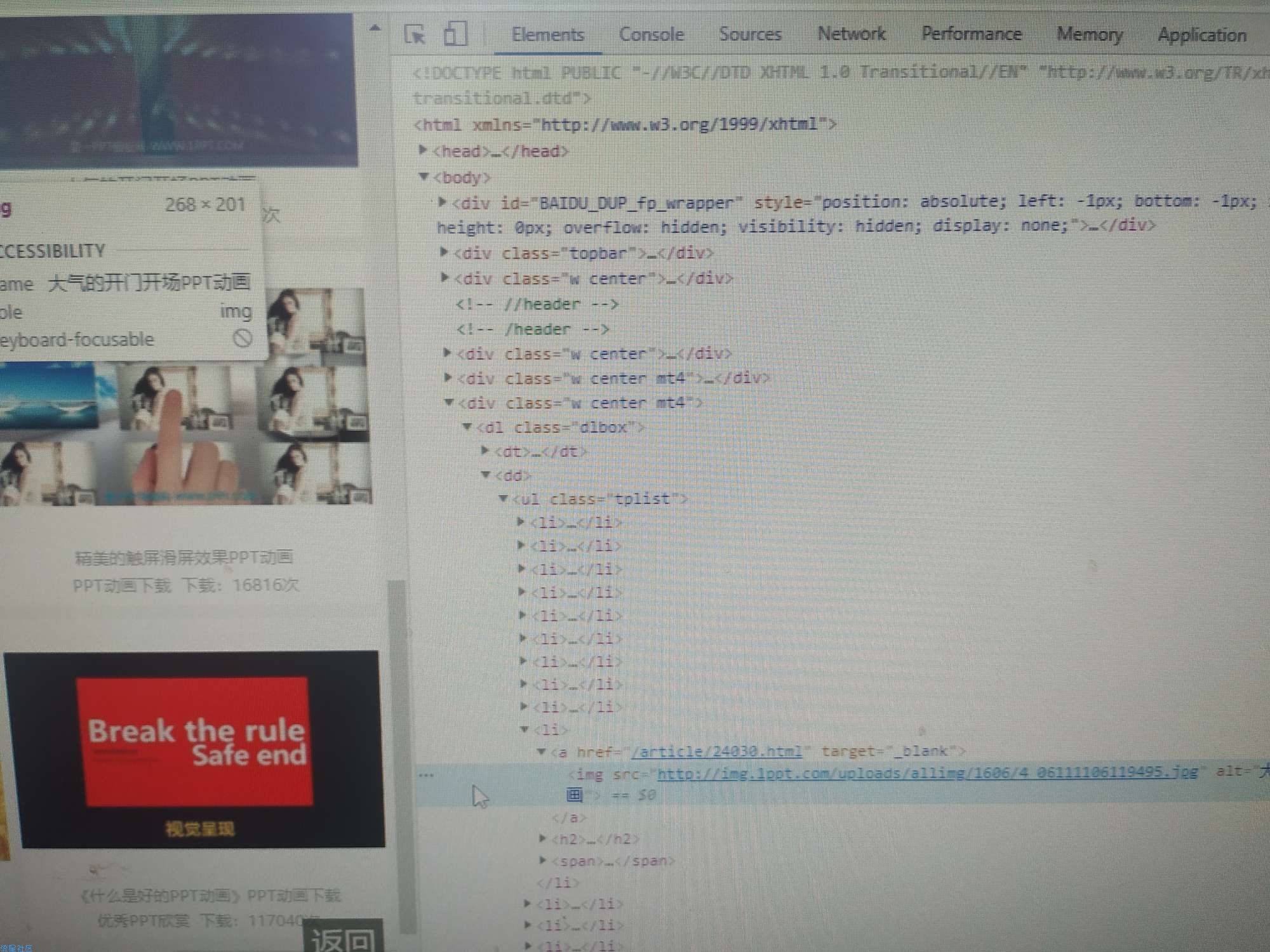
Task: Expand the head element node
Action: click(x=423, y=150)
